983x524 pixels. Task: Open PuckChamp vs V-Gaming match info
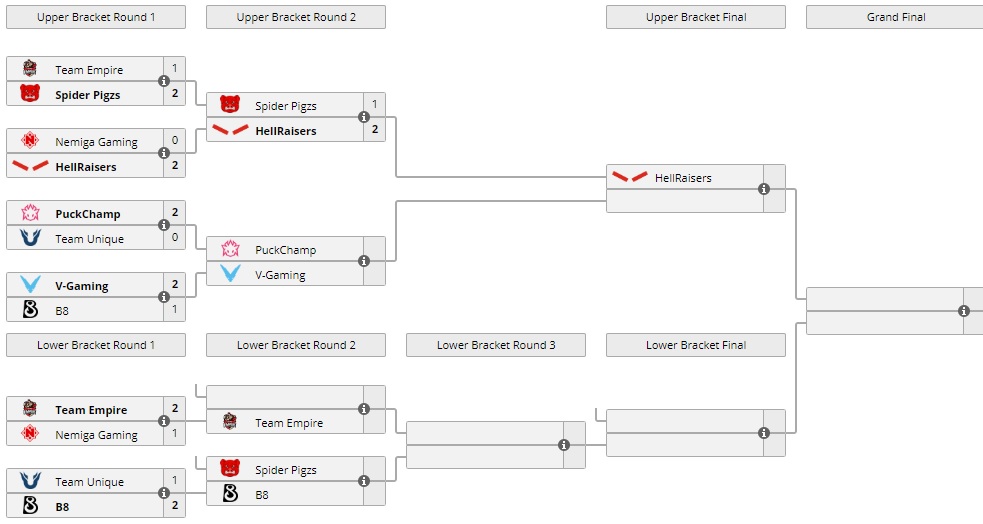click(x=364, y=261)
